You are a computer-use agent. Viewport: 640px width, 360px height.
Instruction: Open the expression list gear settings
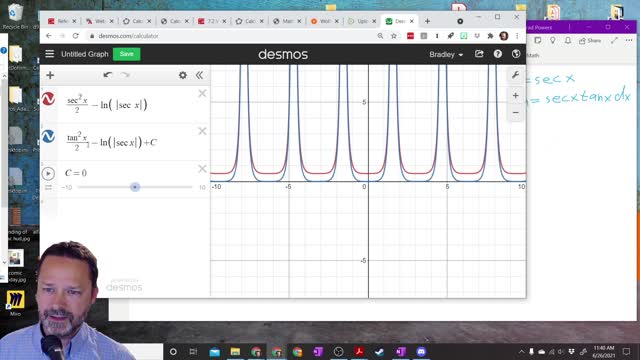coord(183,75)
